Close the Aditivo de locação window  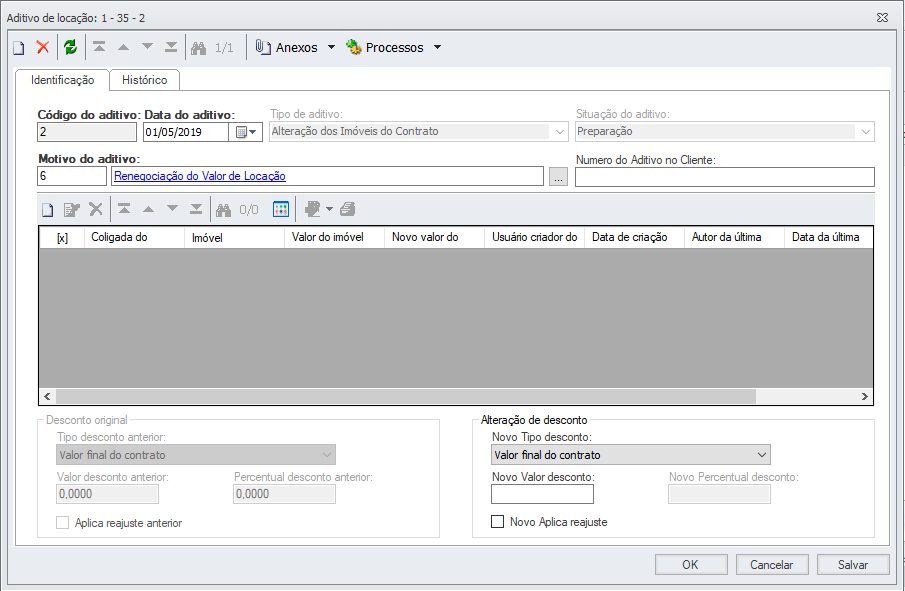point(882,18)
